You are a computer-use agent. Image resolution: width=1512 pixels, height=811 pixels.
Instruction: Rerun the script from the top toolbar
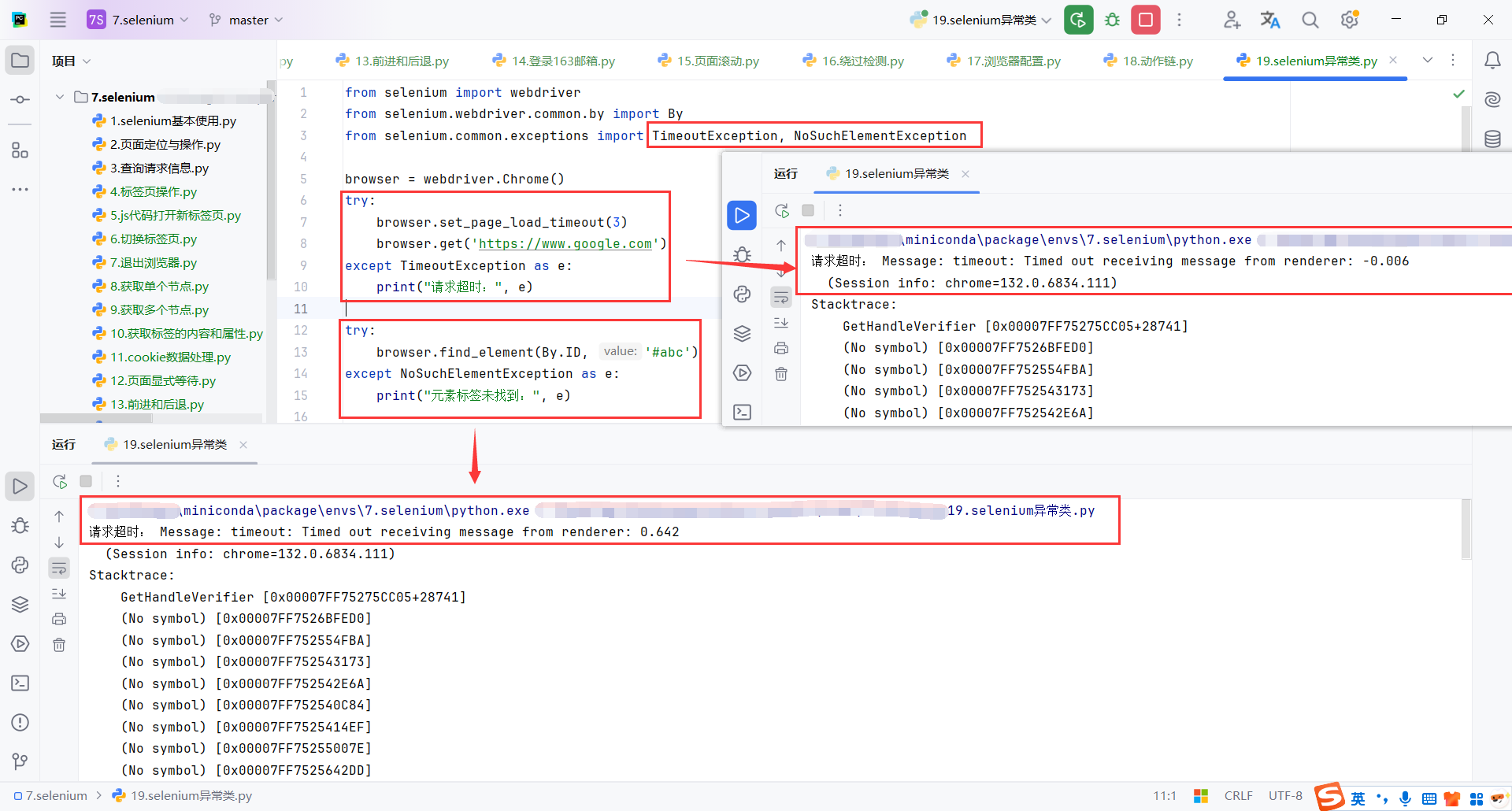1079,20
